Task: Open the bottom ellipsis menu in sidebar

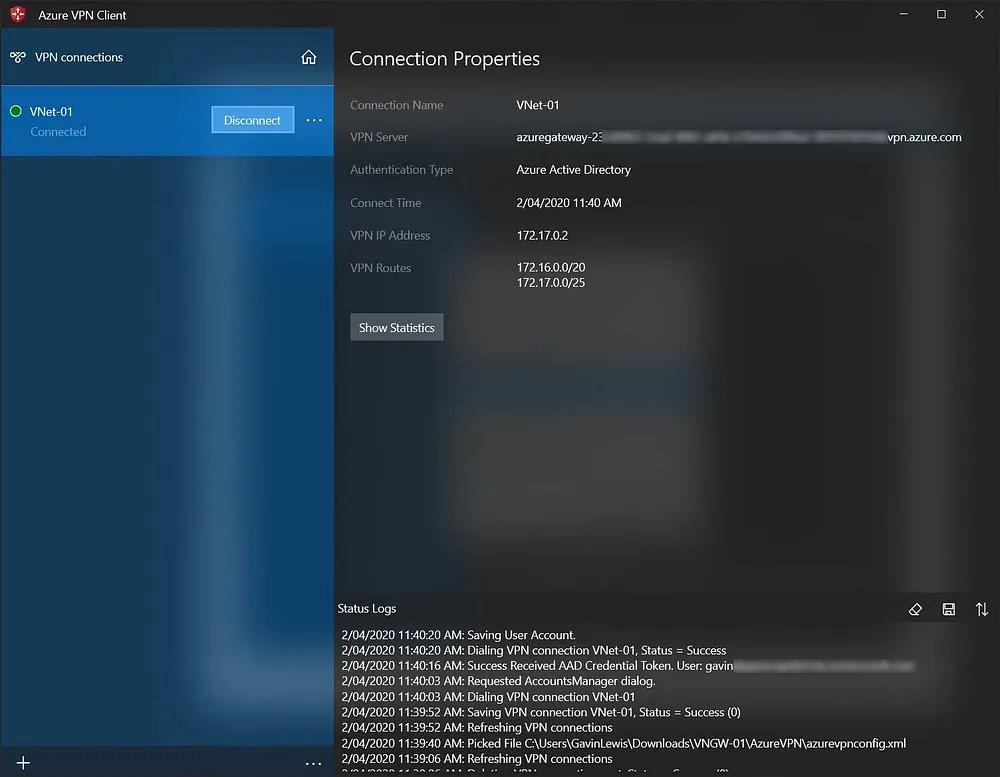Action: coord(313,763)
